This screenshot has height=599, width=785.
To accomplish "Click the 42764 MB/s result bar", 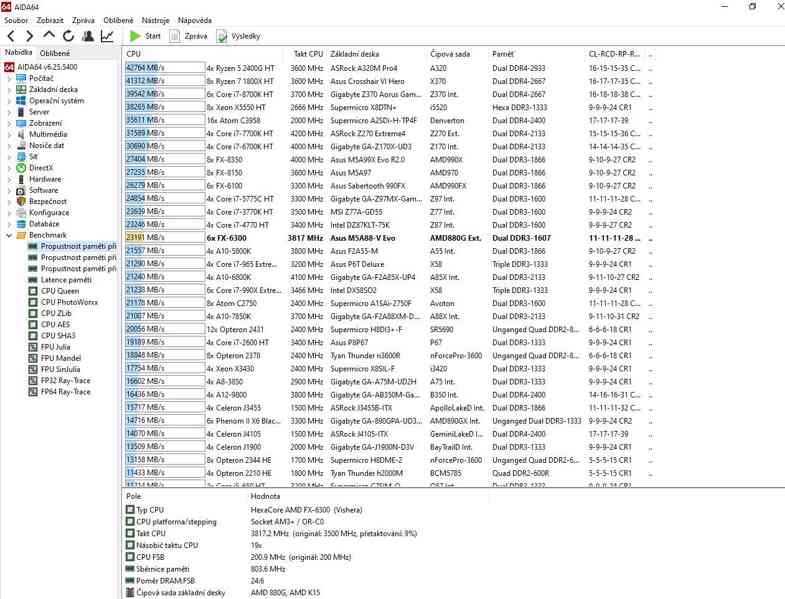I will pyautogui.click(x=165, y=68).
